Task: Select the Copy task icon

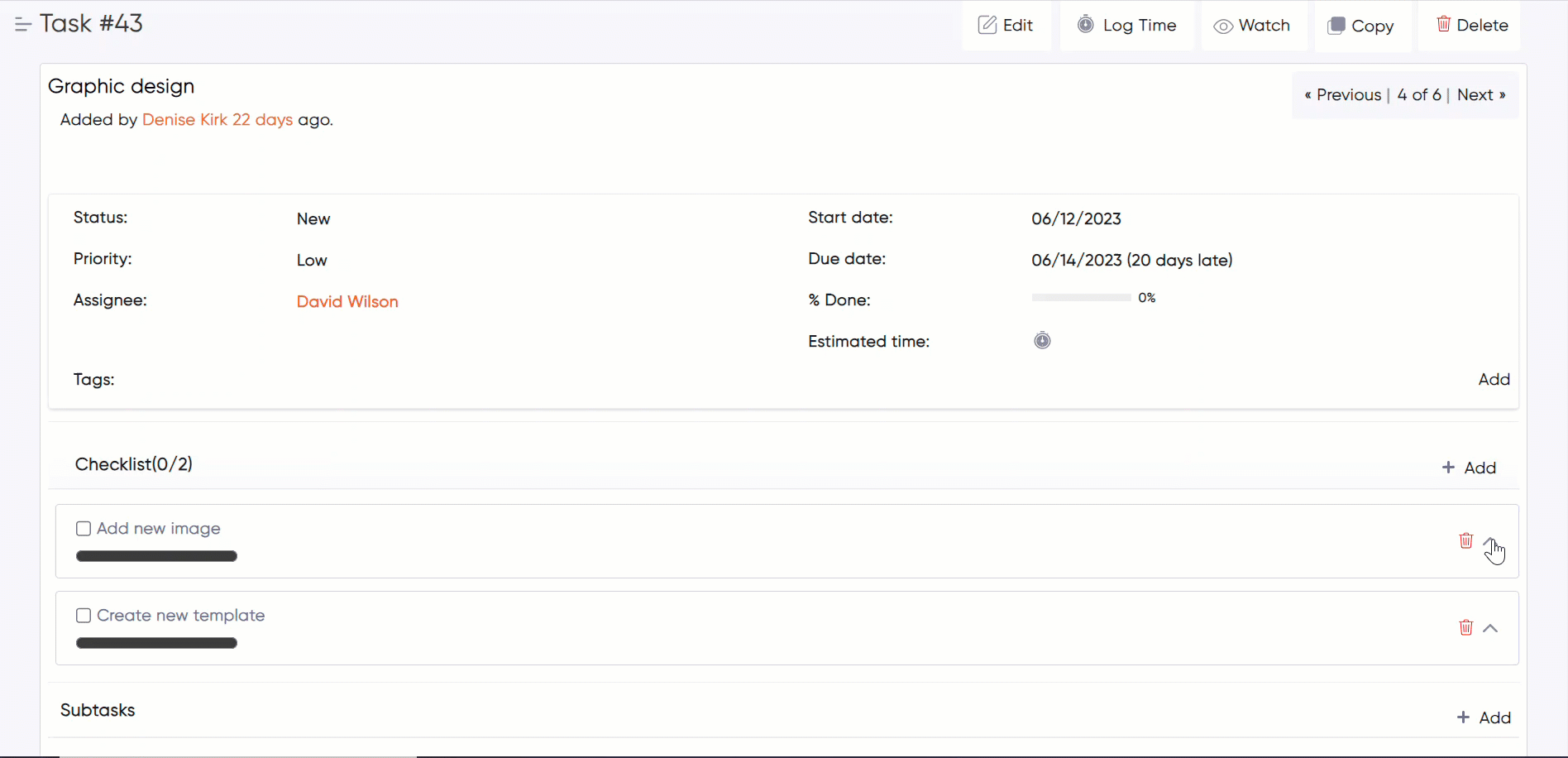Action: 1336,25
